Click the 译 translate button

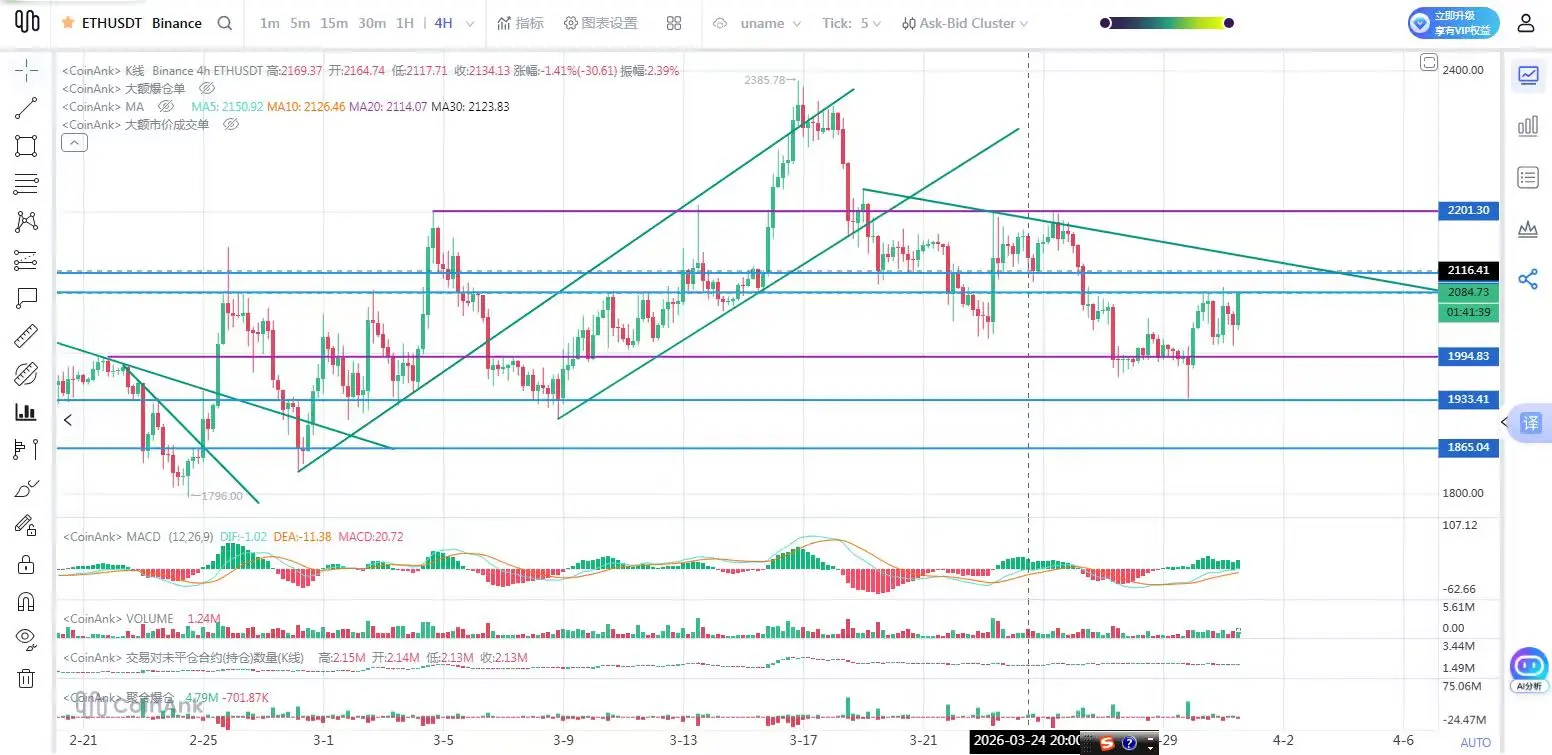pos(1531,423)
